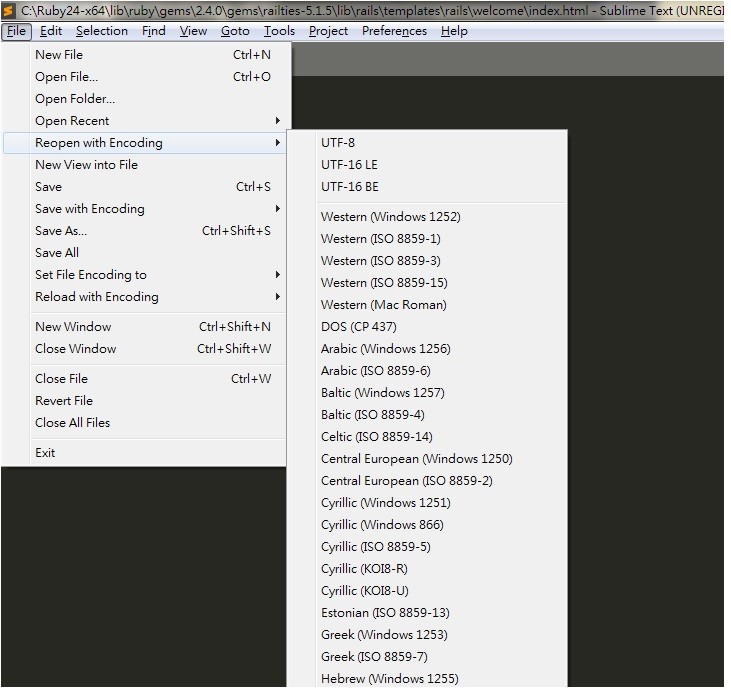Open the View menu
The image size is (731, 690).
[x=193, y=31]
